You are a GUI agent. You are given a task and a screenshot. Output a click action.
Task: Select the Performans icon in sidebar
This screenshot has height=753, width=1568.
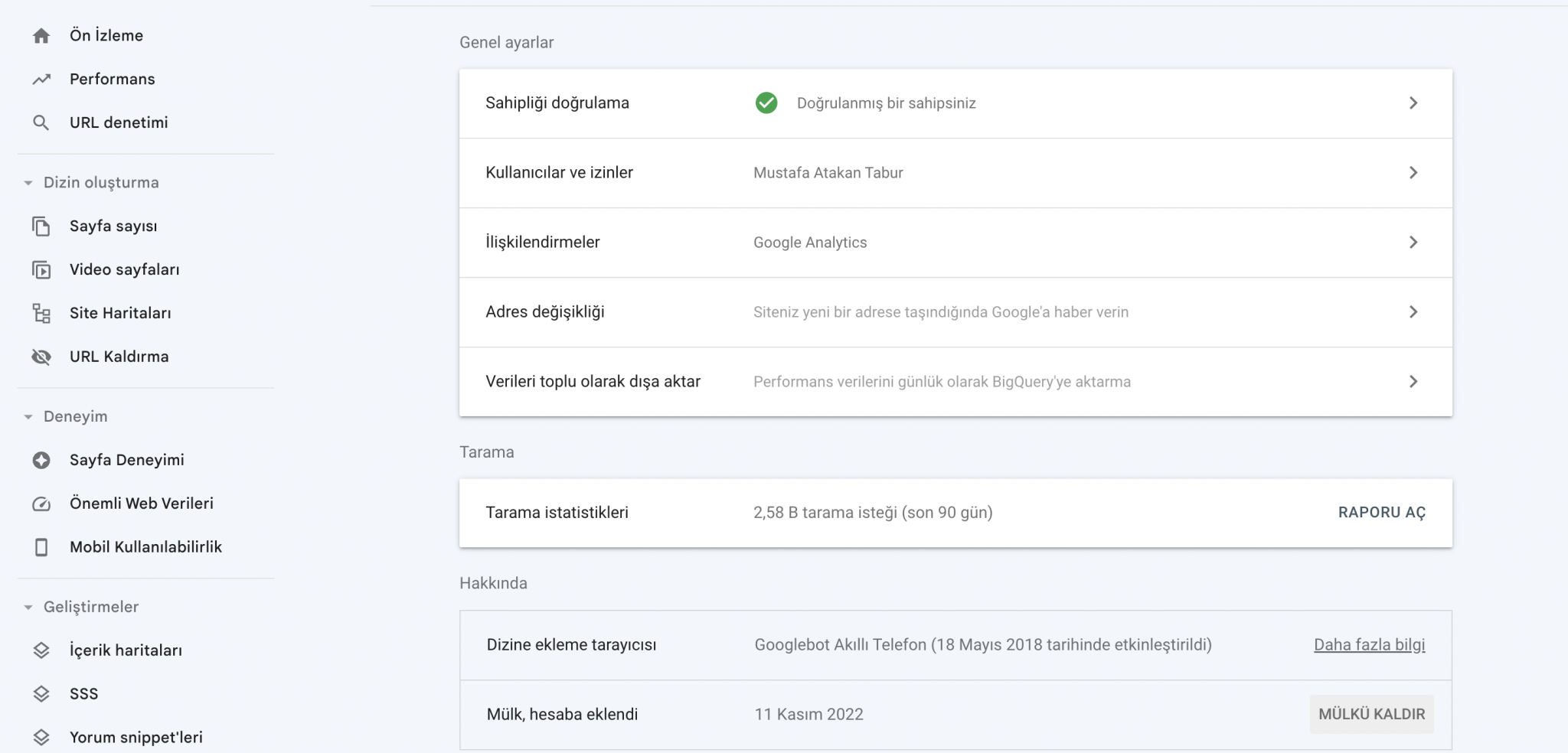(x=41, y=78)
